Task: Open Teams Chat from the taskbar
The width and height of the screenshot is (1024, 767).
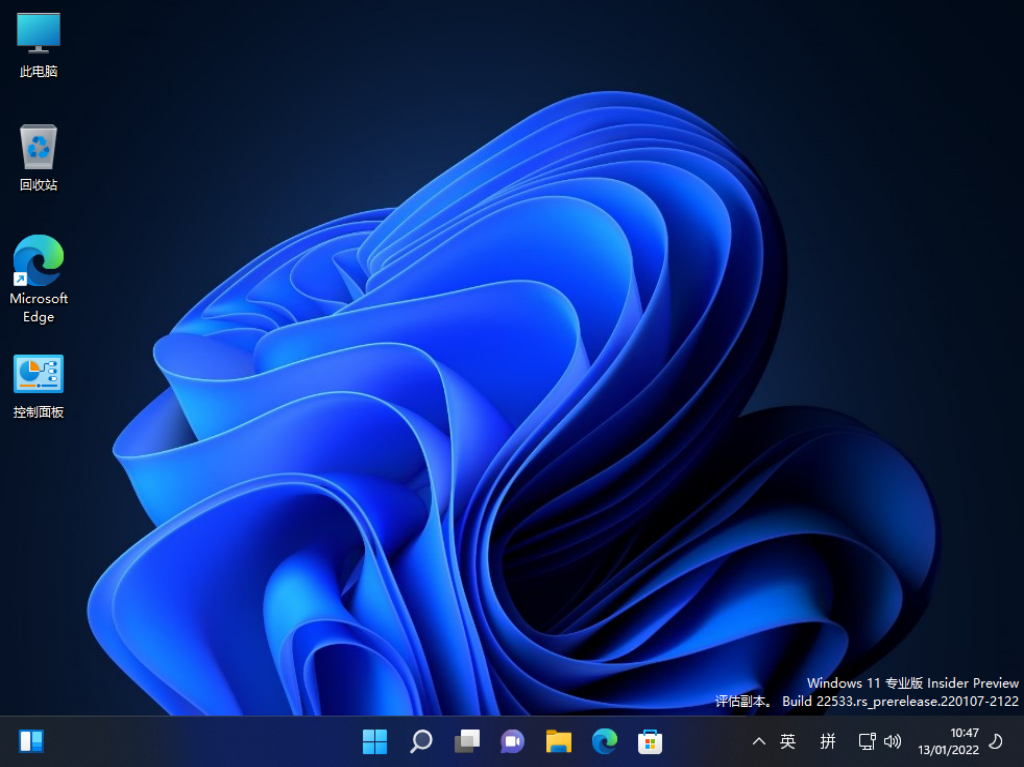Action: 512,742
